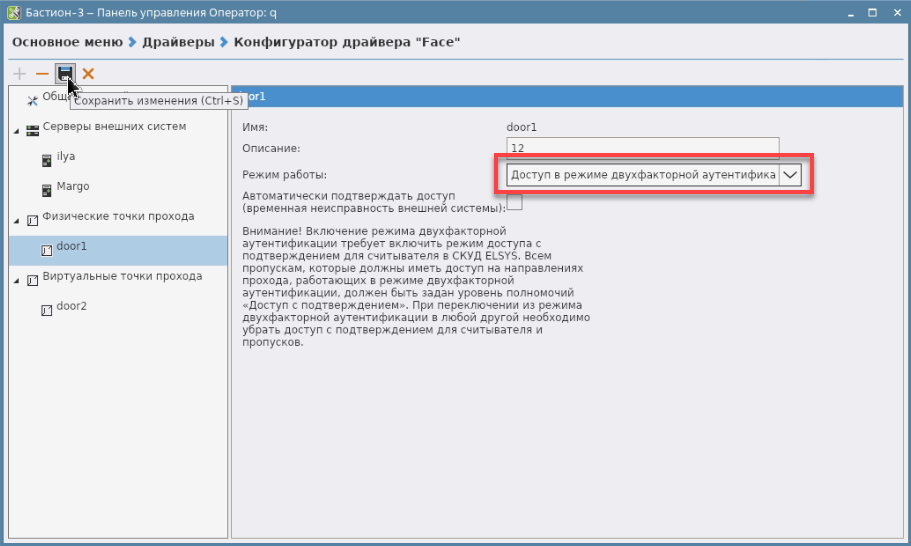Click the Описание text field
The width and height of the screenshot is (911, 546).
coord(642,148)
